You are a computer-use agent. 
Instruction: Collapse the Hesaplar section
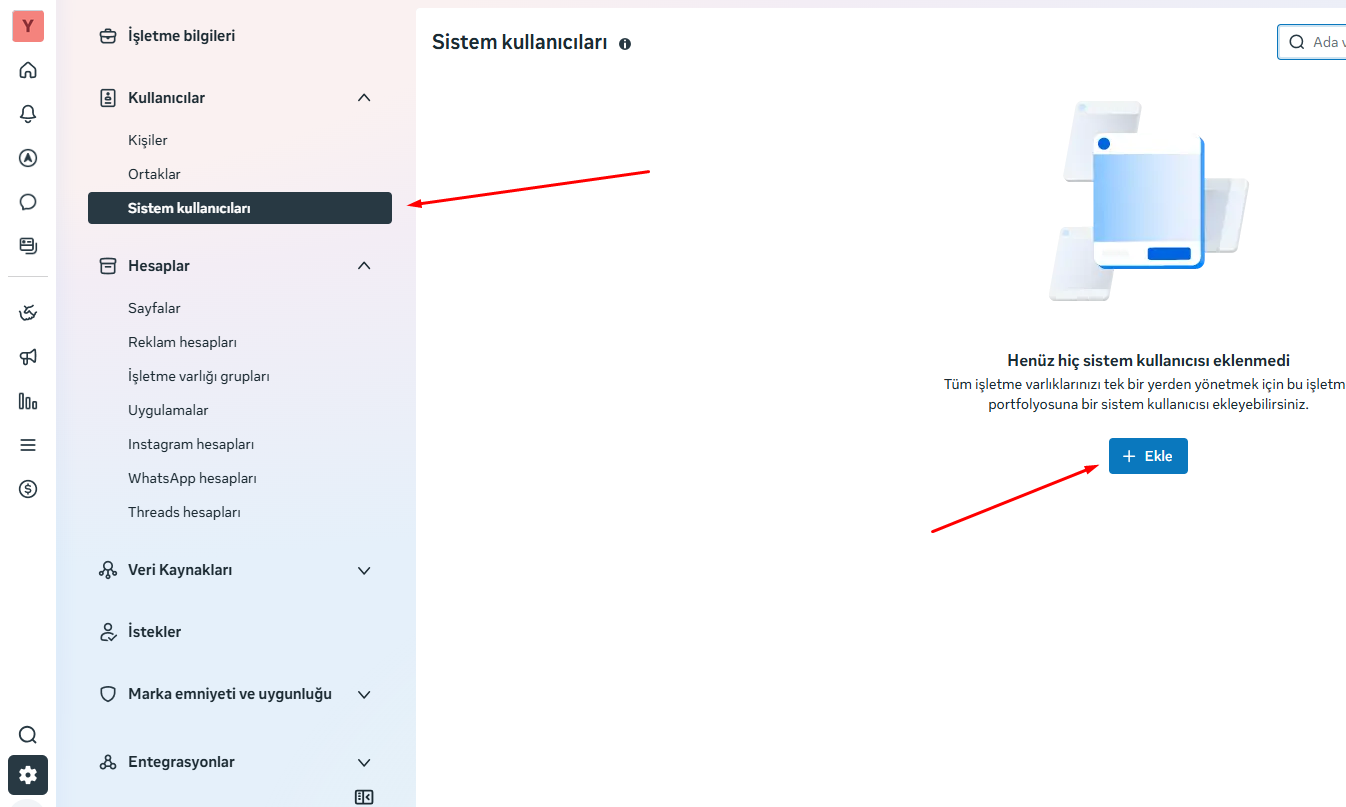364,266
